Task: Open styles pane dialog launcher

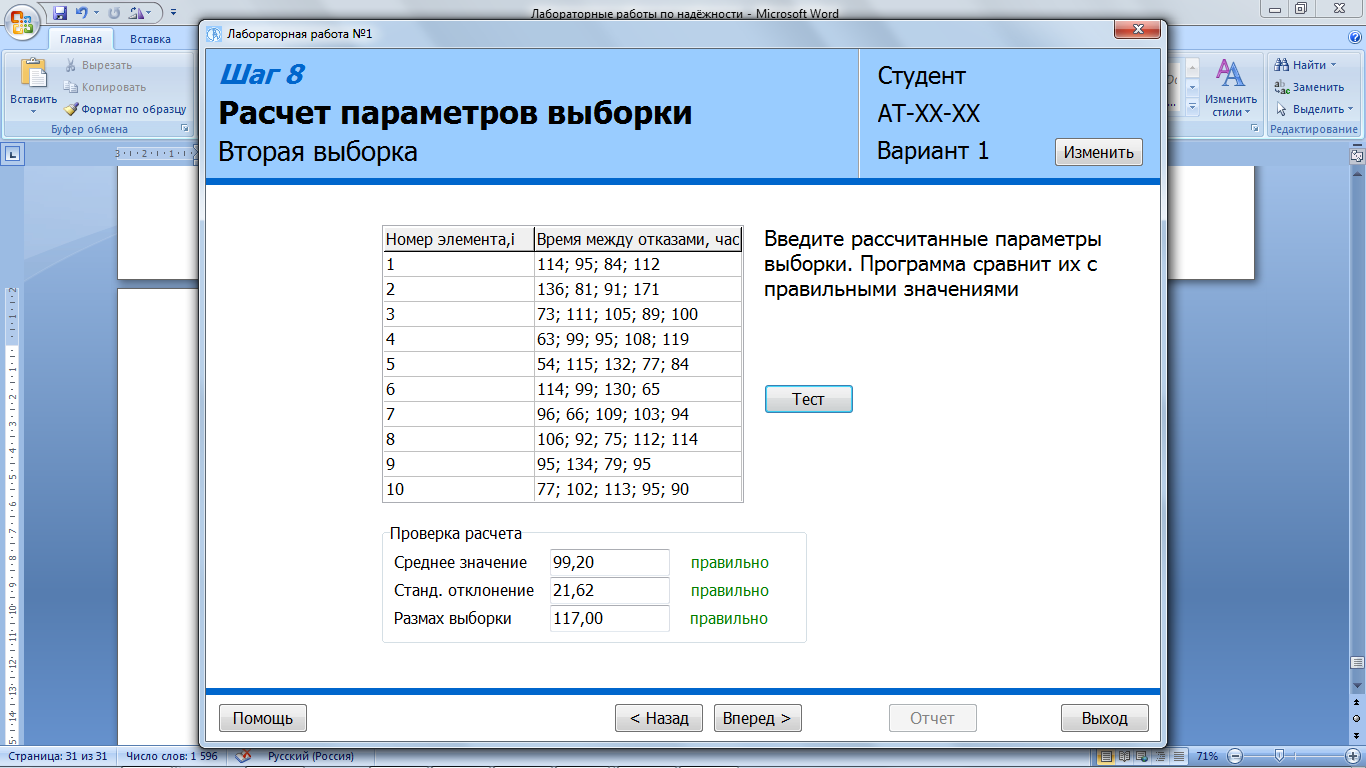Action: click(x=1257, y=129)
